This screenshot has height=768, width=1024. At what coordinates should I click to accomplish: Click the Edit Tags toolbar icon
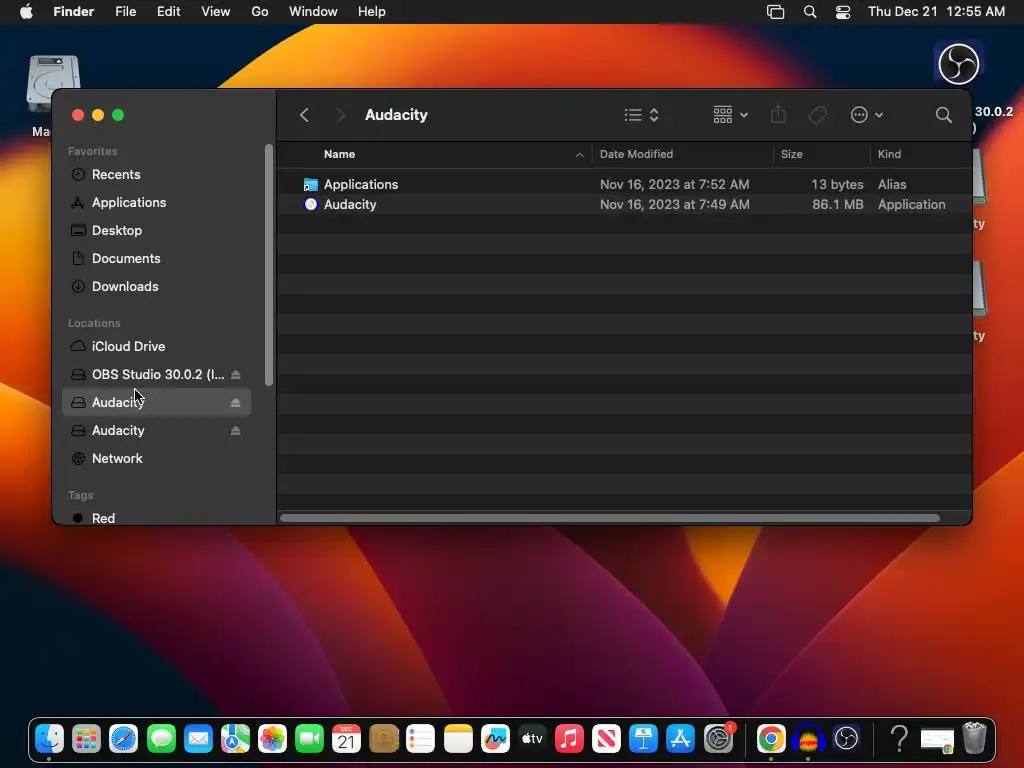pos(817,115)
